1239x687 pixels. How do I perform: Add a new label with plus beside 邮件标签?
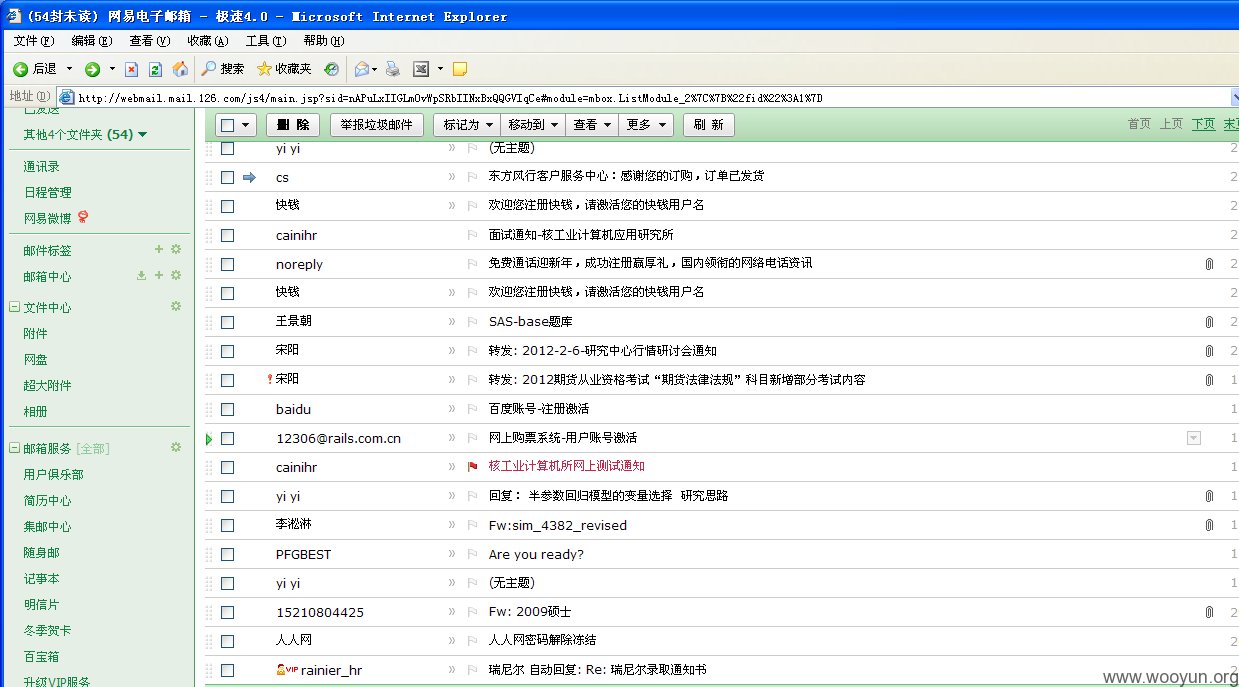tap(158, 249)
